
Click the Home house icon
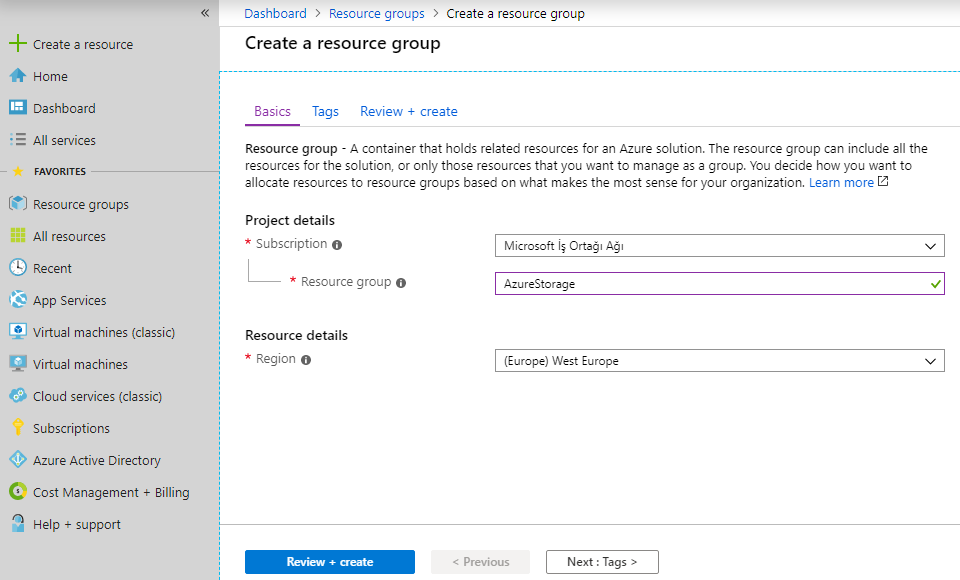[x=18, y=75]
